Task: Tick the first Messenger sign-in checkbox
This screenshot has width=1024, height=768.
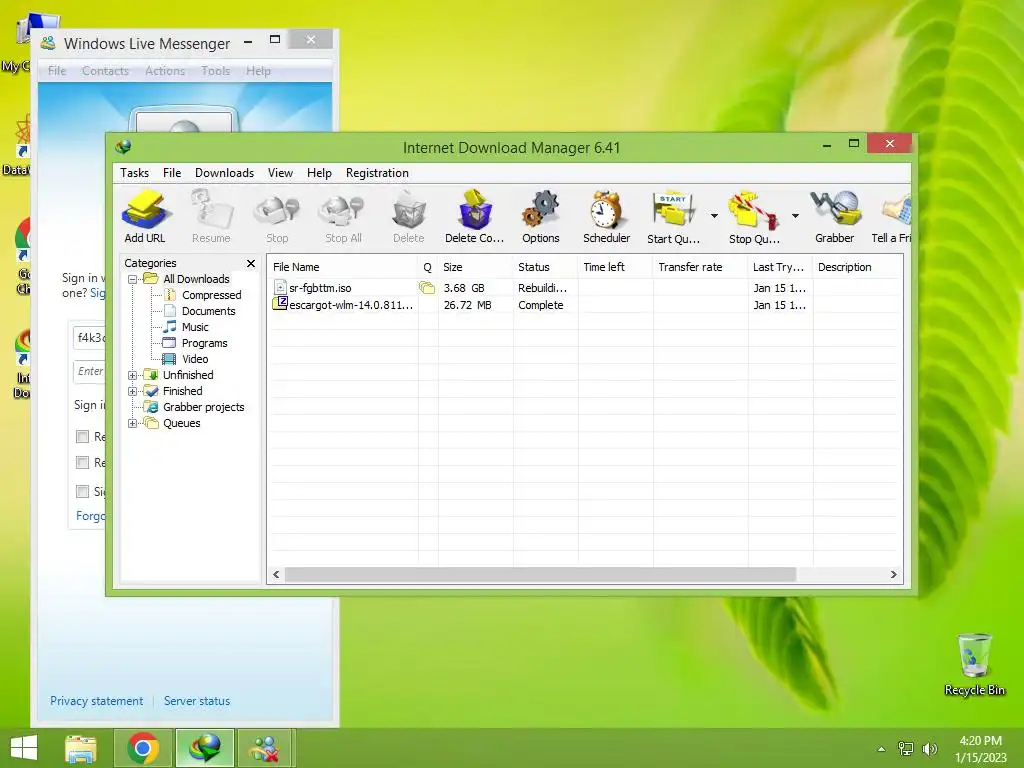Action: tap(82, 436)
